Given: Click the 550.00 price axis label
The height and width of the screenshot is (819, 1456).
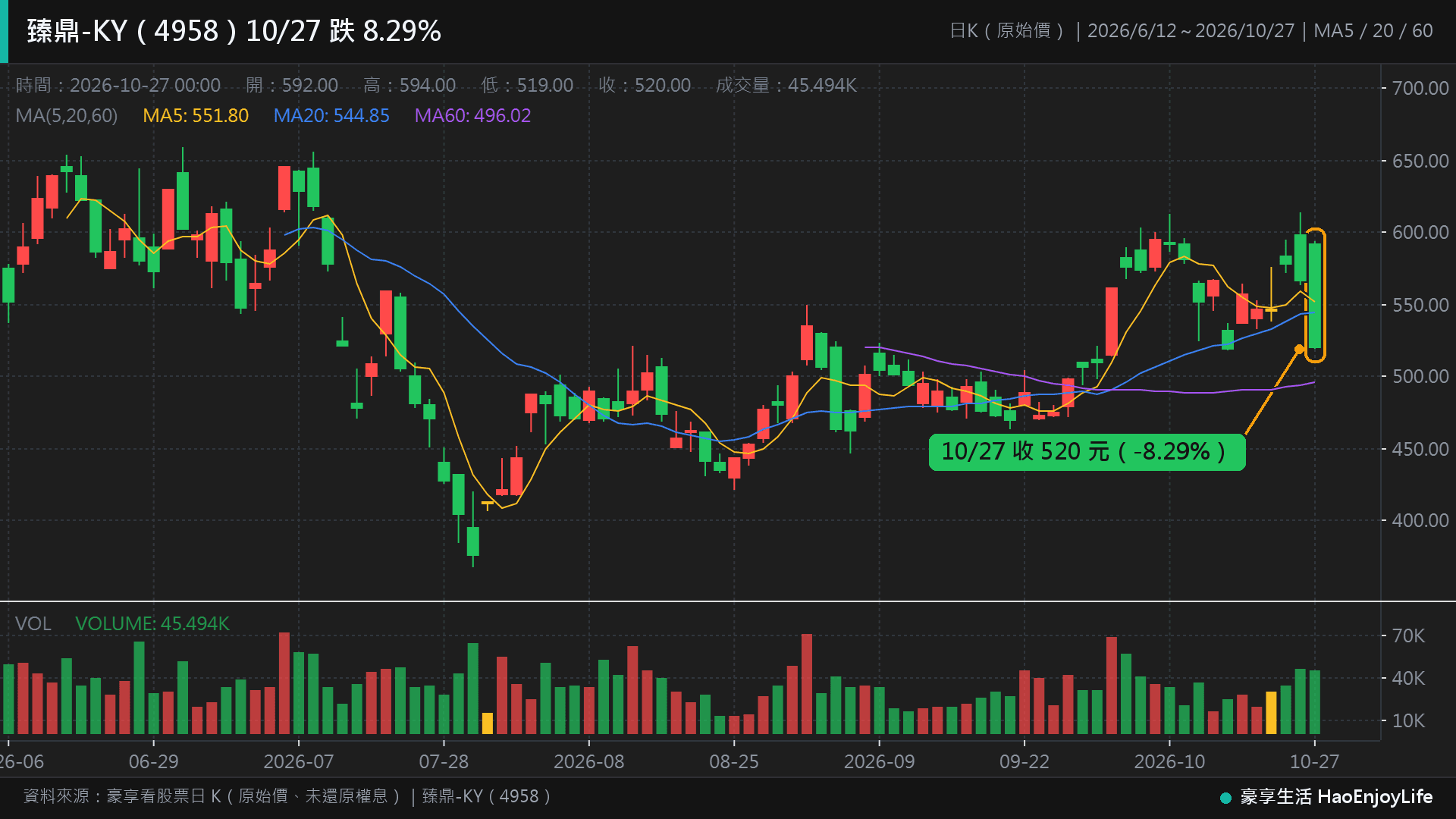Looking at the screenshot, I should [x=1420, y=305].
